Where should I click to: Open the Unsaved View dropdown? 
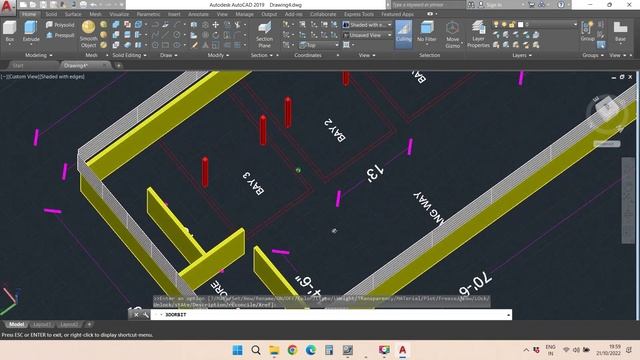[x=367, y=36]
